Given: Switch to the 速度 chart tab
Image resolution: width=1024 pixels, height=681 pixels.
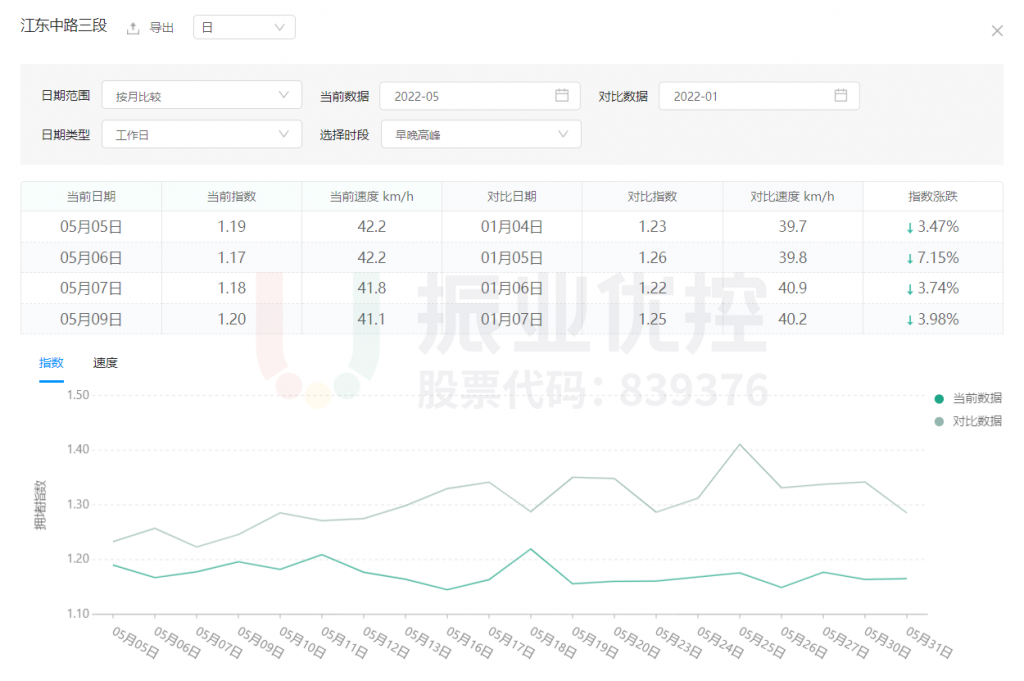Looking at the screenshot, I should point(105,363).
